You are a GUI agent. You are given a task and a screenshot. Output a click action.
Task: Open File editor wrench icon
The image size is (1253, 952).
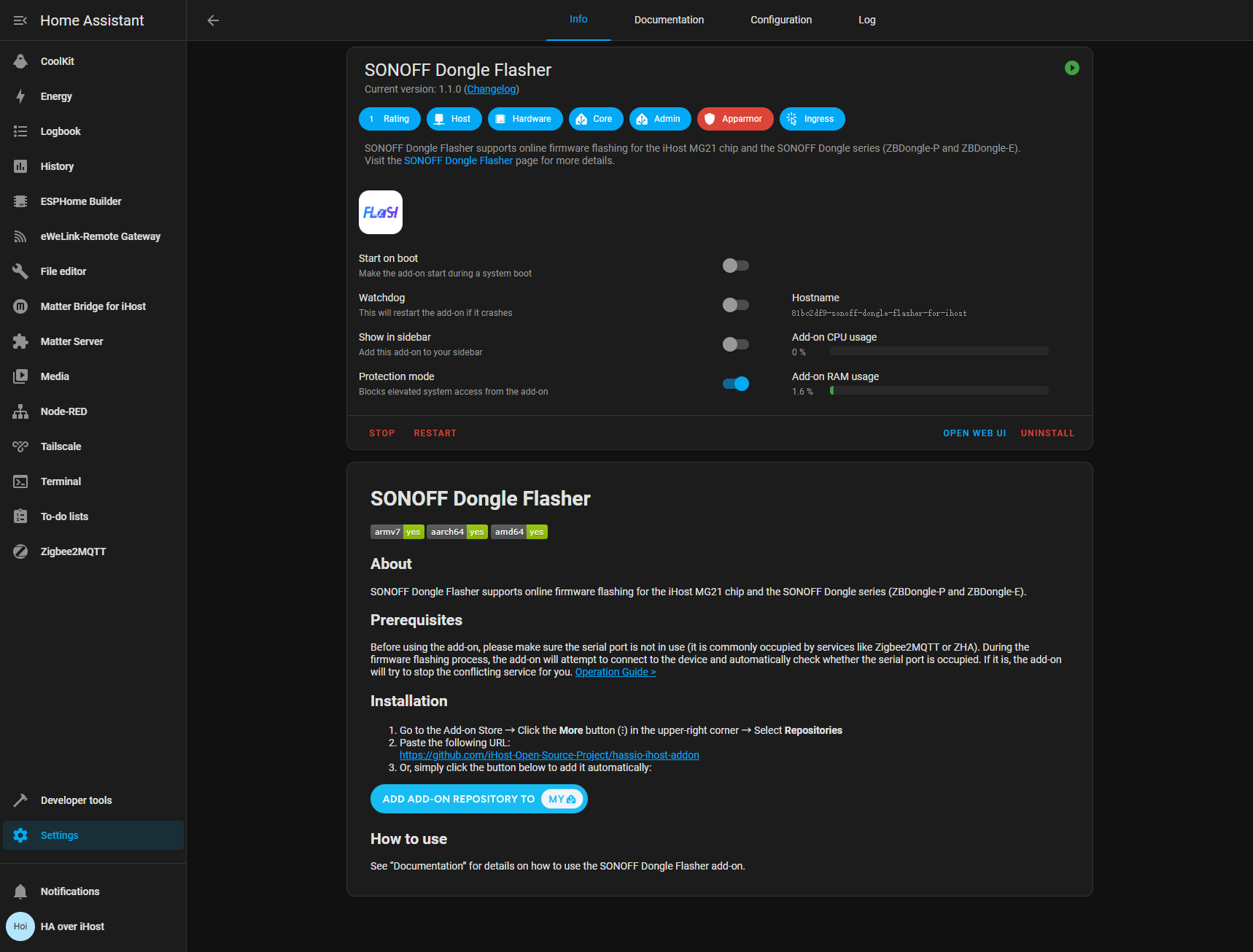click(20, 271)
